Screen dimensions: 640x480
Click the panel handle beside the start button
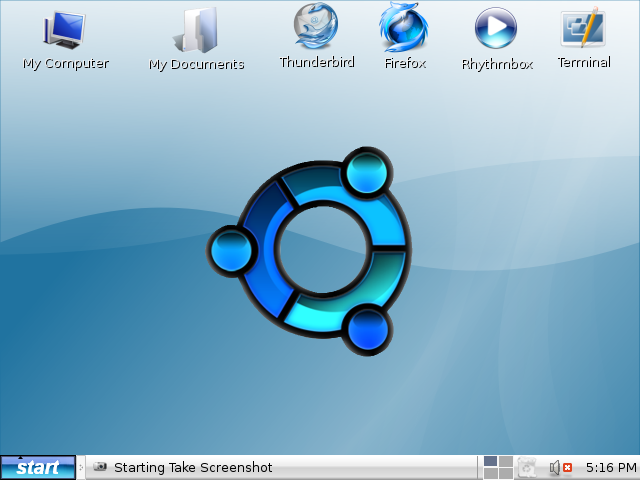(81, 468)
